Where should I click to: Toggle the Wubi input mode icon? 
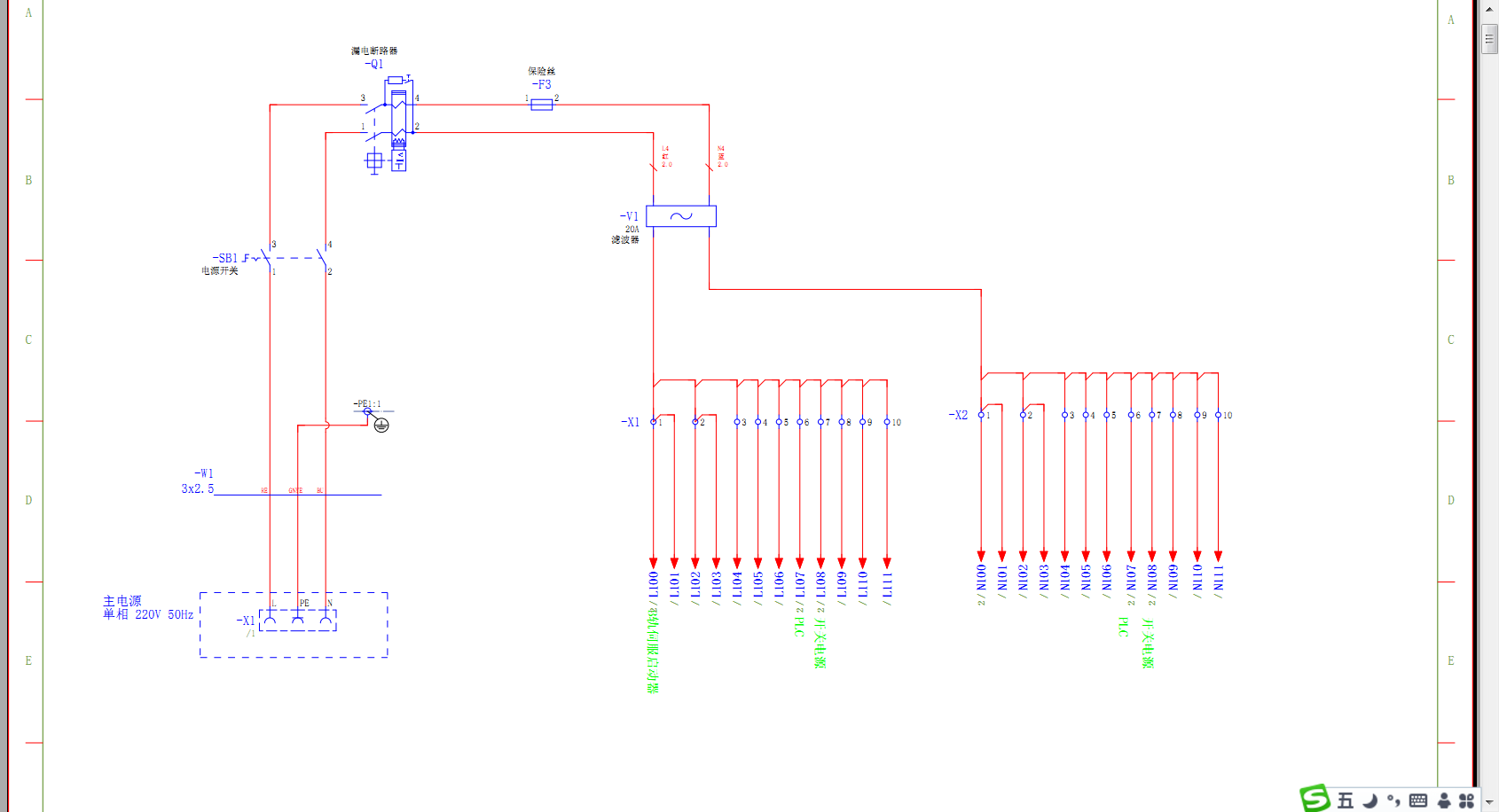(x=1346, y=800)
